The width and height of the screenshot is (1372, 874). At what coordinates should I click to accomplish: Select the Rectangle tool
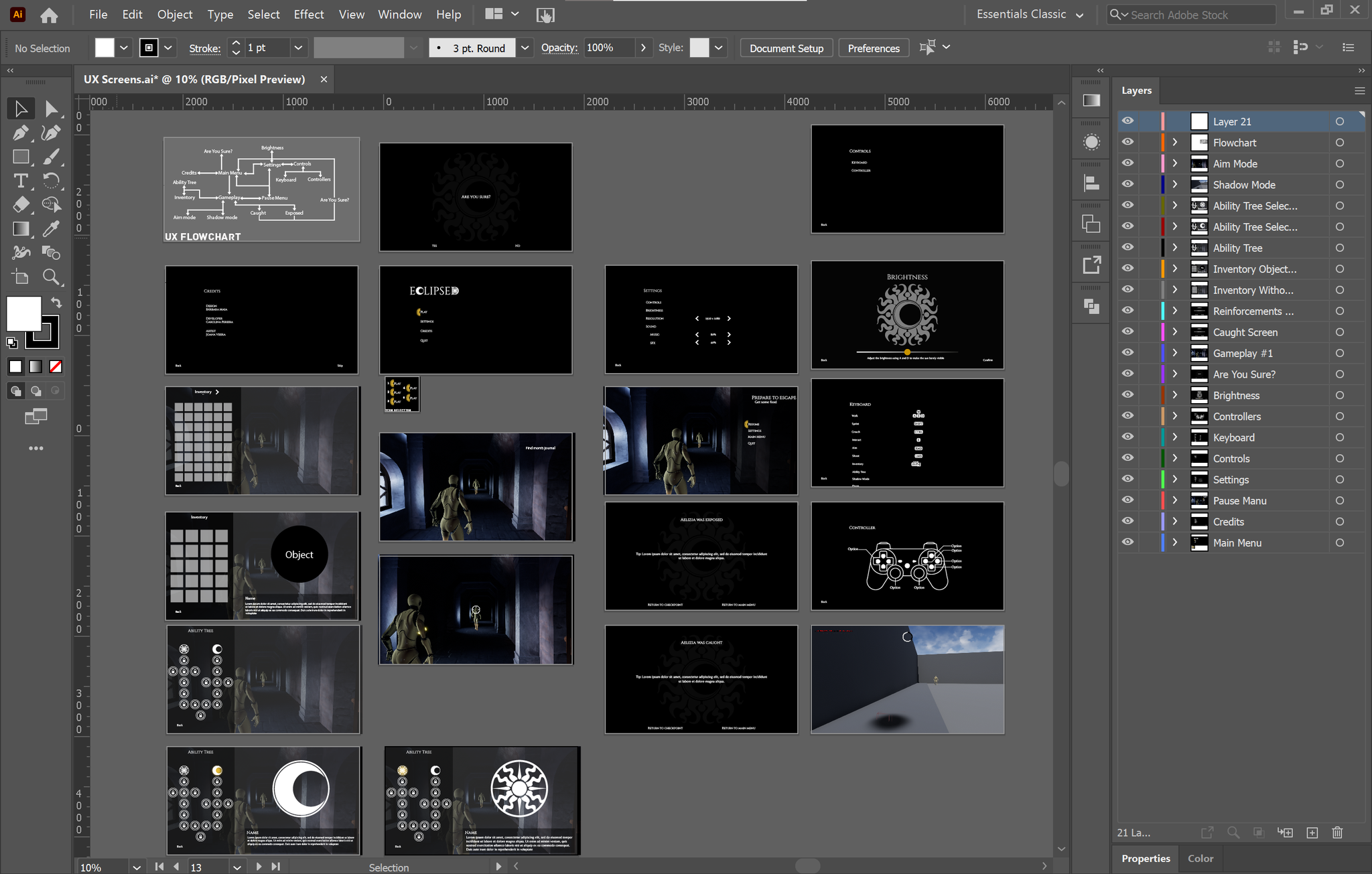21,157
